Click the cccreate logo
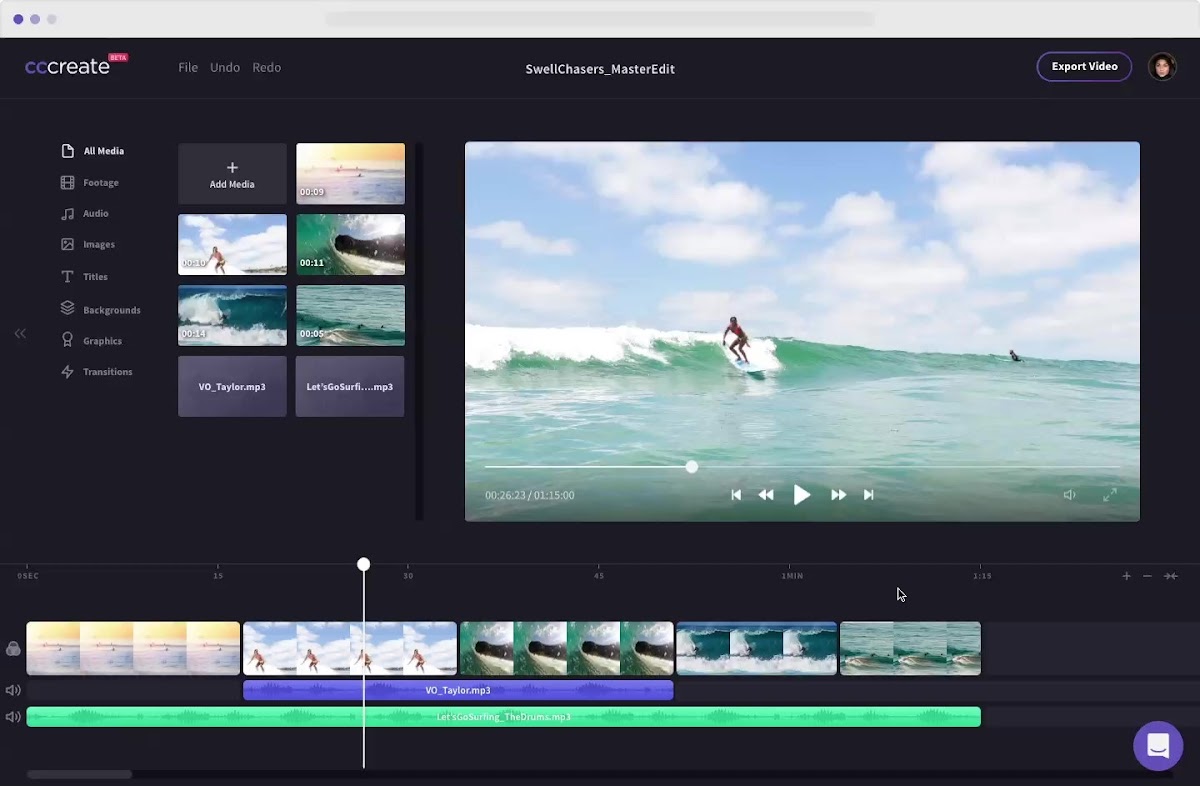Screen dimensions: 1200x786 pyautogui.click(x=76, y=66)
